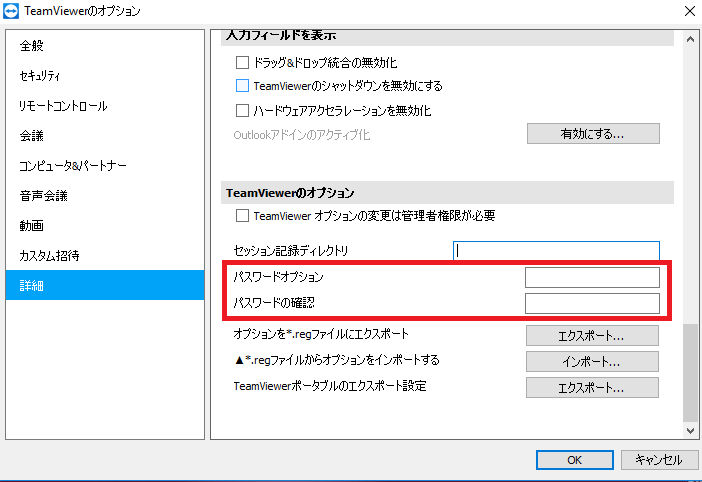Select 会議 in the sidebar
This screenshot has height=482, width=702.
point(31,136)
